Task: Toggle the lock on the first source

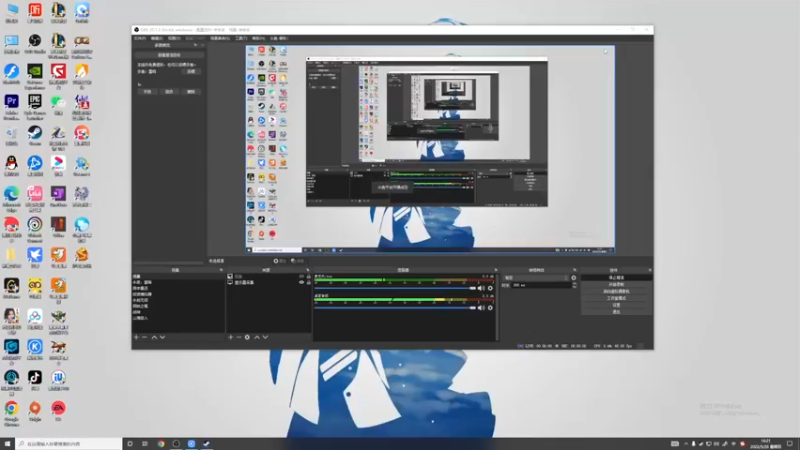Action: (309, 277)
